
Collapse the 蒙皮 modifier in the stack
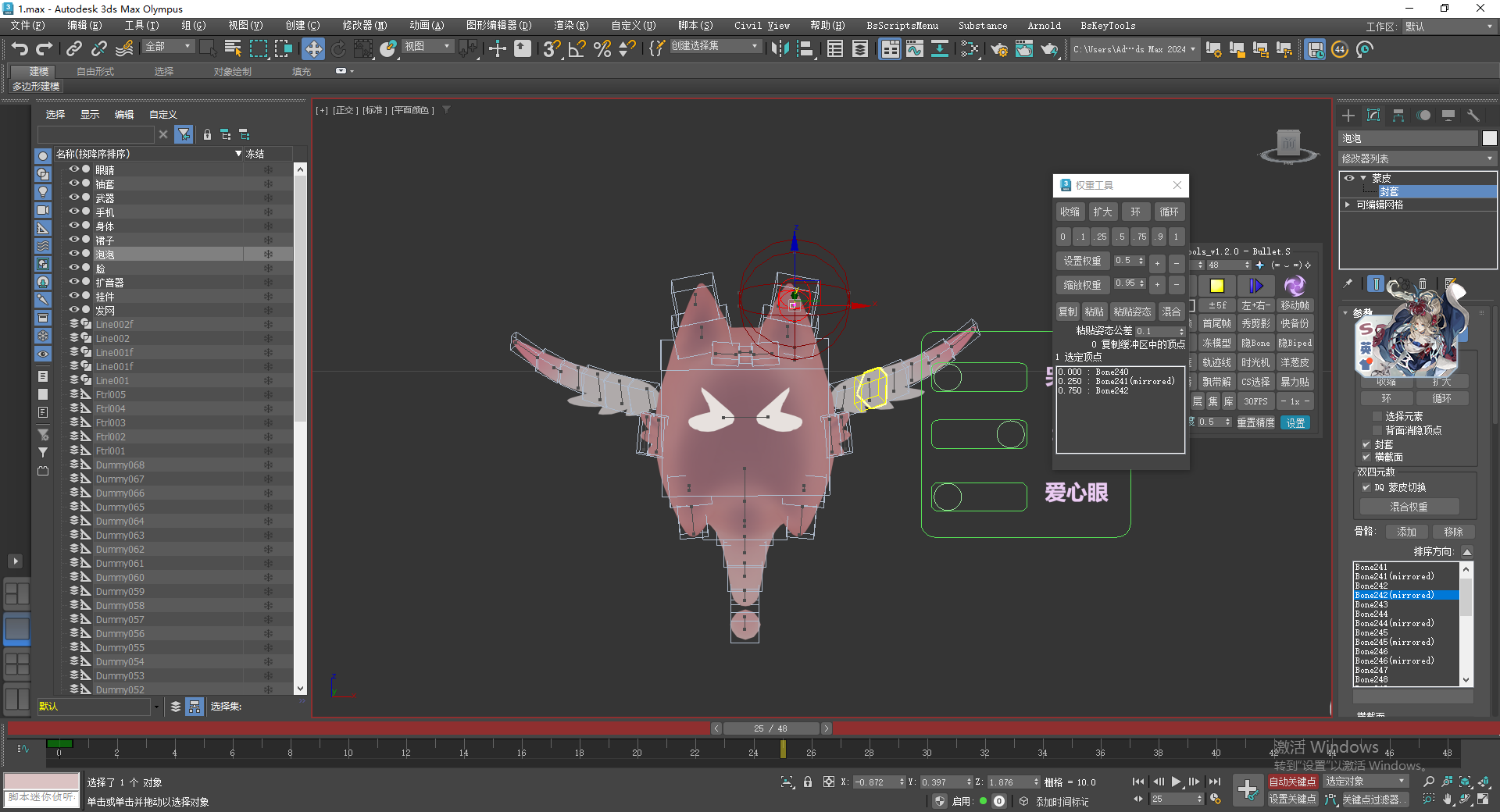[x=1363, y=178]
